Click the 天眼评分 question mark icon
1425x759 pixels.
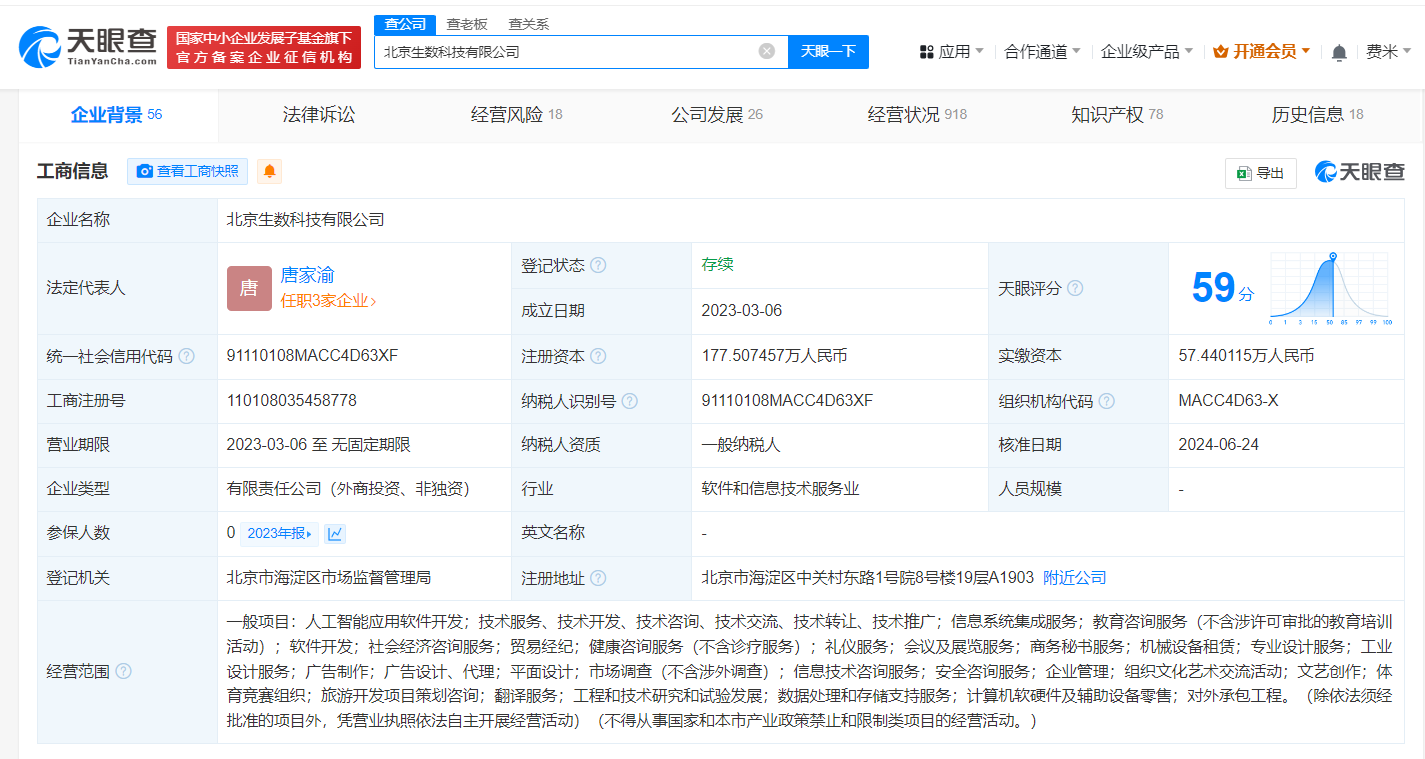[x=1075, y=288]
